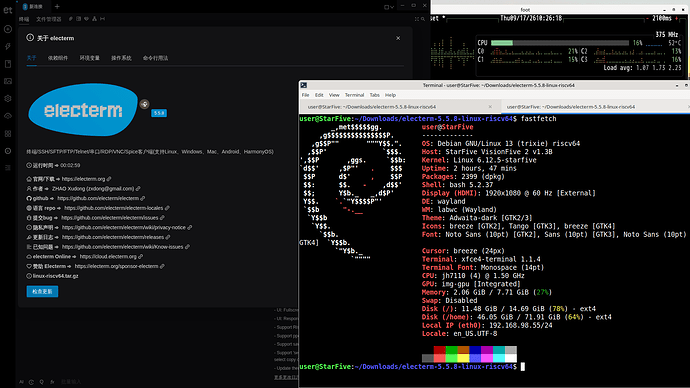Open the https://github.com/electerm/electerm link
Screen dimensions: 690x388
98,198
